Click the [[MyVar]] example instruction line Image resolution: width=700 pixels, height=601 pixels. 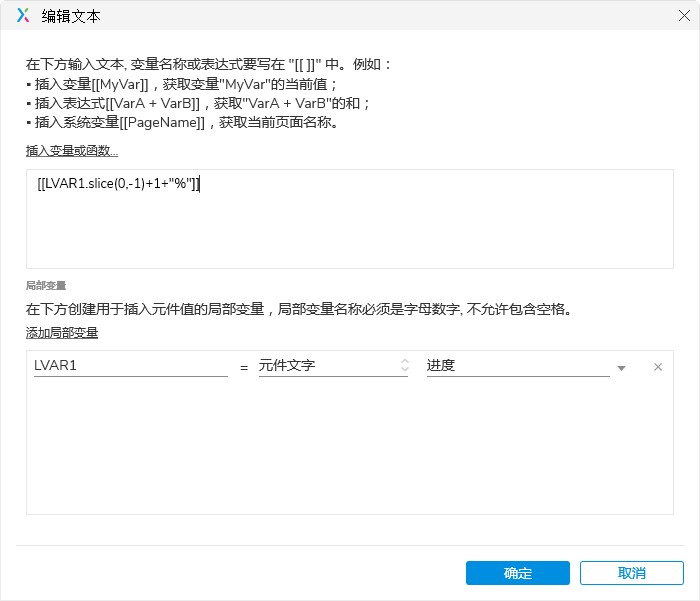pyautogui.click(x=181, y=84)
